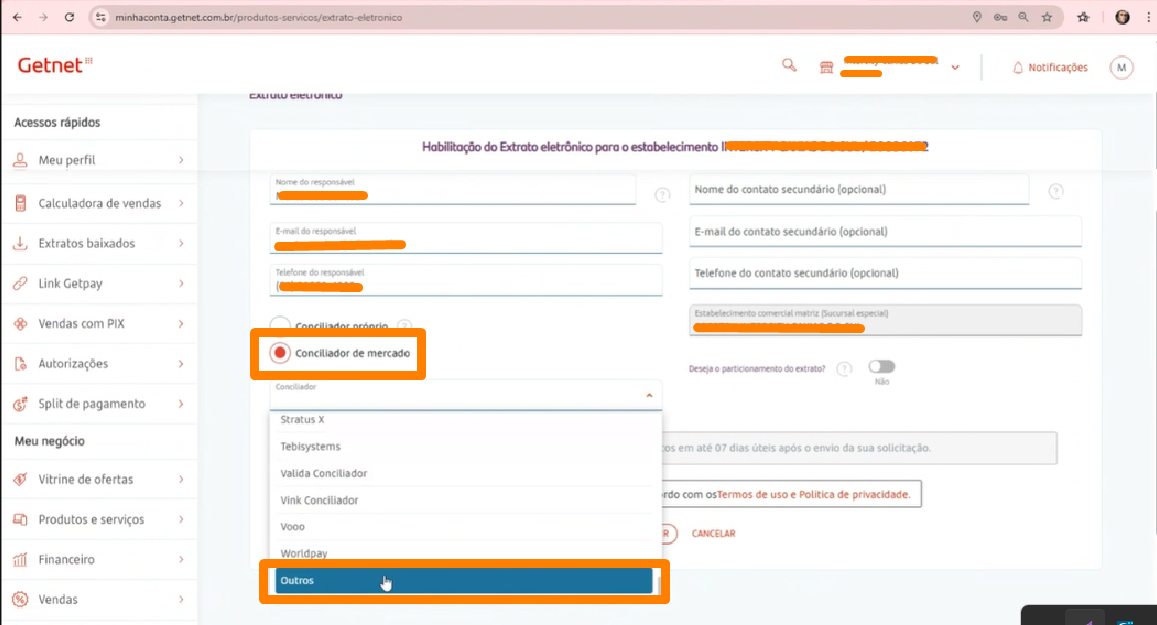Screen dimensions: 1157x625
Task: Expand Link Getpay chevron
Action: [181, 283]
